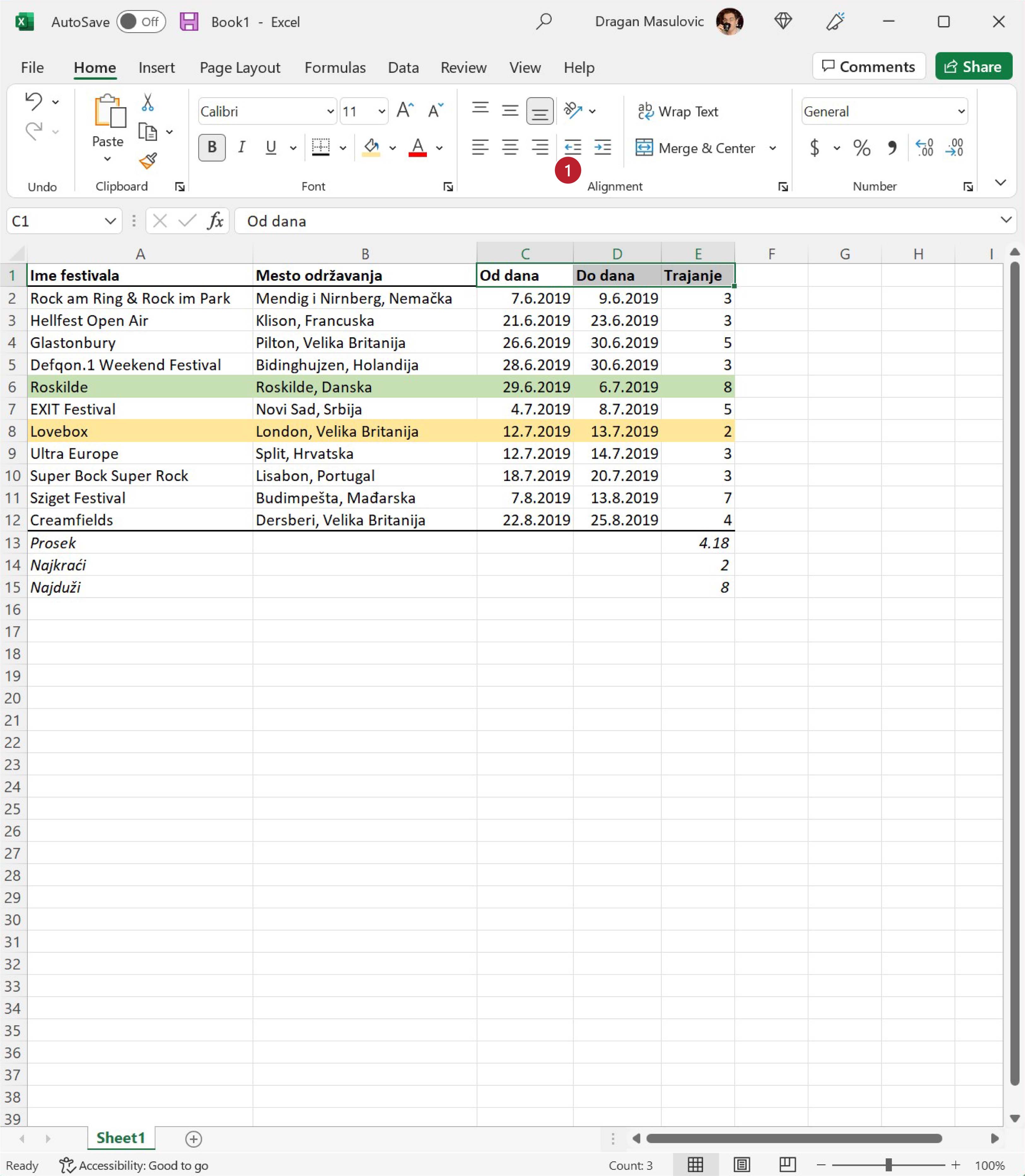Apply Percent Style number format
The image size is (1025, 1176).
(x=861, y=148)
